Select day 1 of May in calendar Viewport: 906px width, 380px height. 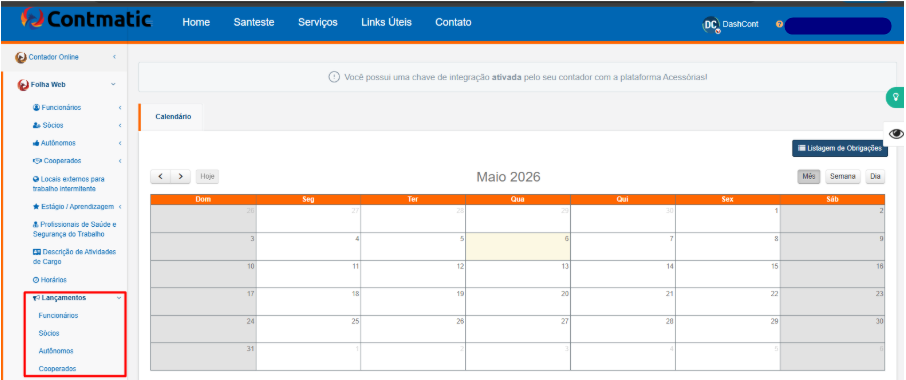pos(727,219)
